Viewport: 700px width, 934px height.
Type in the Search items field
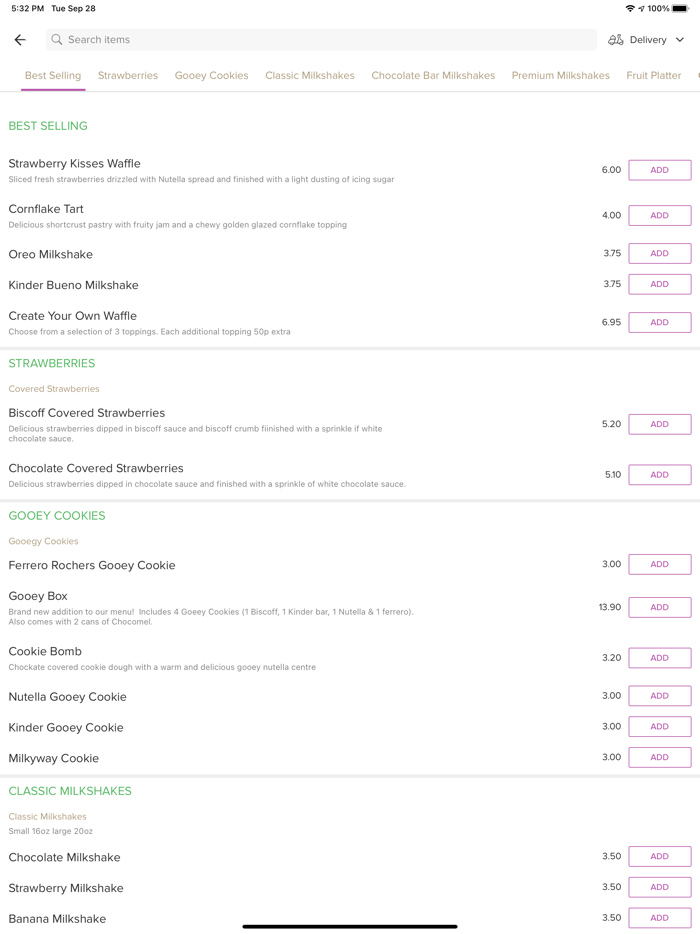pos(320,40)
